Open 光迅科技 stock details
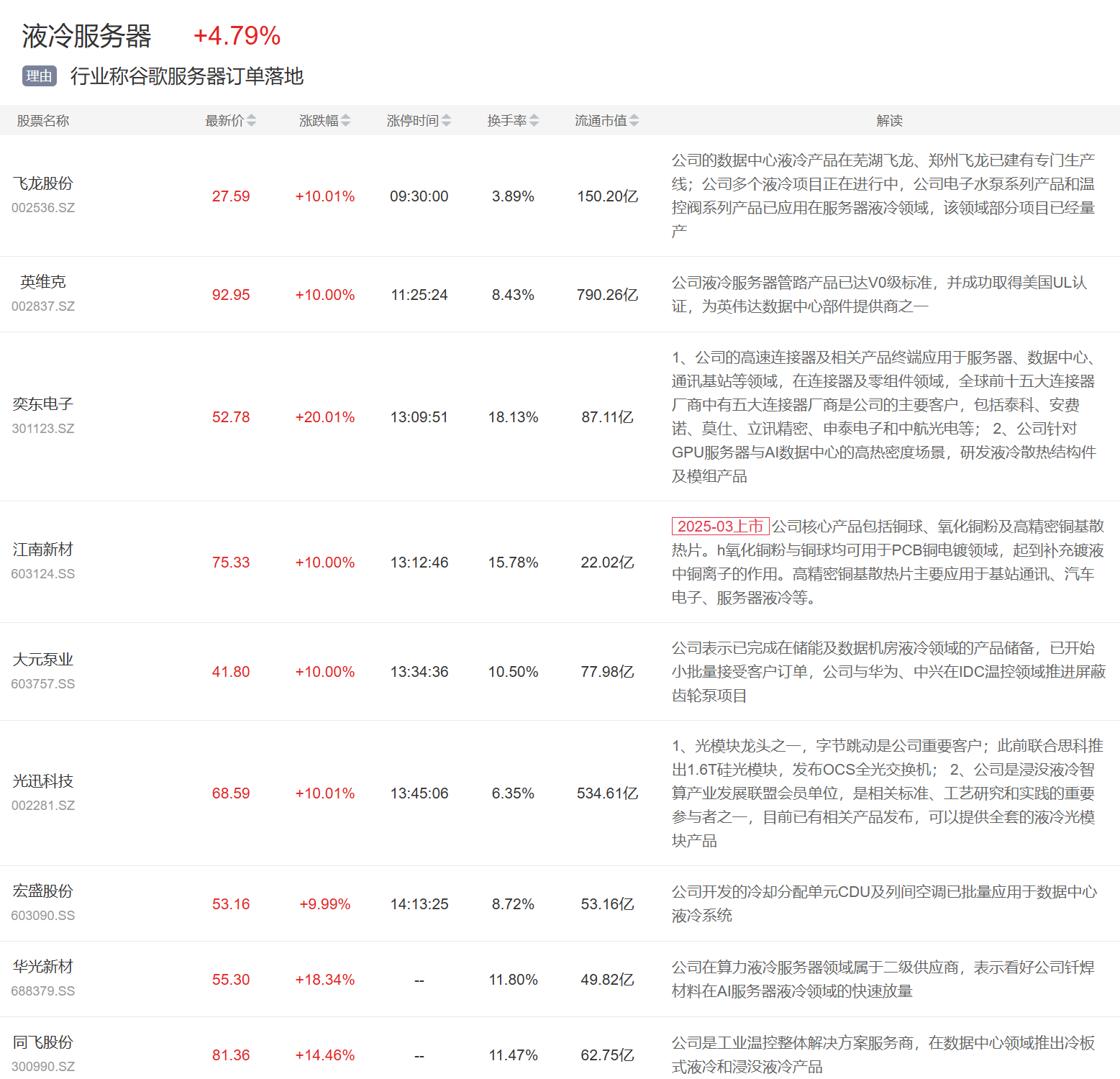 click(x=43, y=781)
